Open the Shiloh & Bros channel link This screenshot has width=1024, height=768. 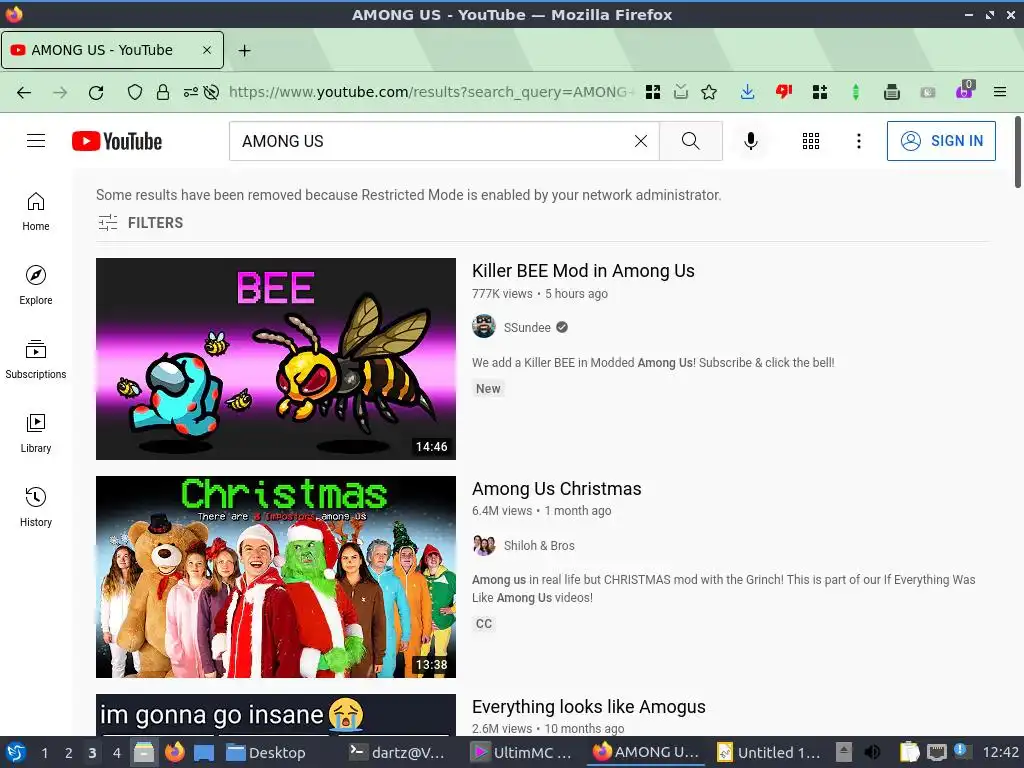(539, 546)
